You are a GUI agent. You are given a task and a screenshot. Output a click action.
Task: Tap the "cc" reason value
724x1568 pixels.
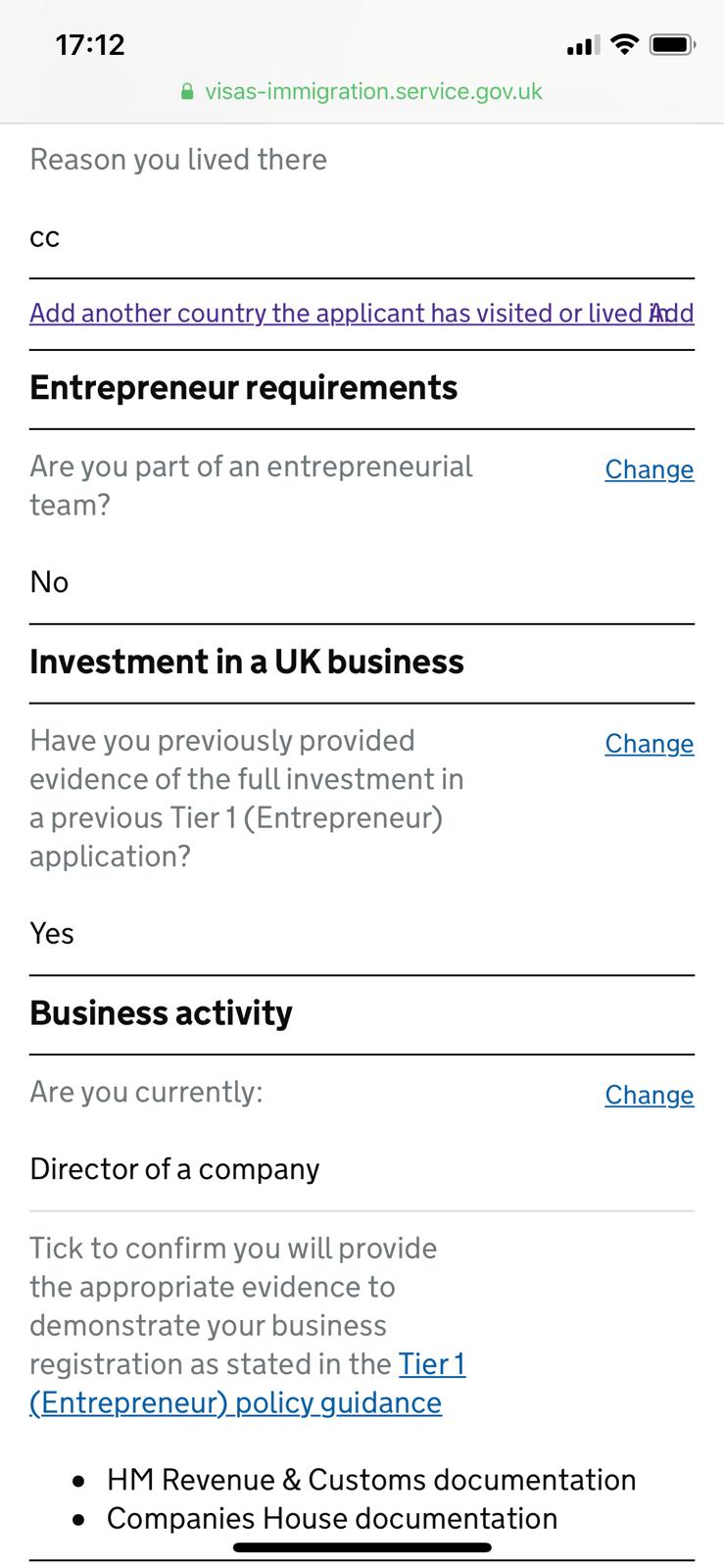tap(45, 237)
